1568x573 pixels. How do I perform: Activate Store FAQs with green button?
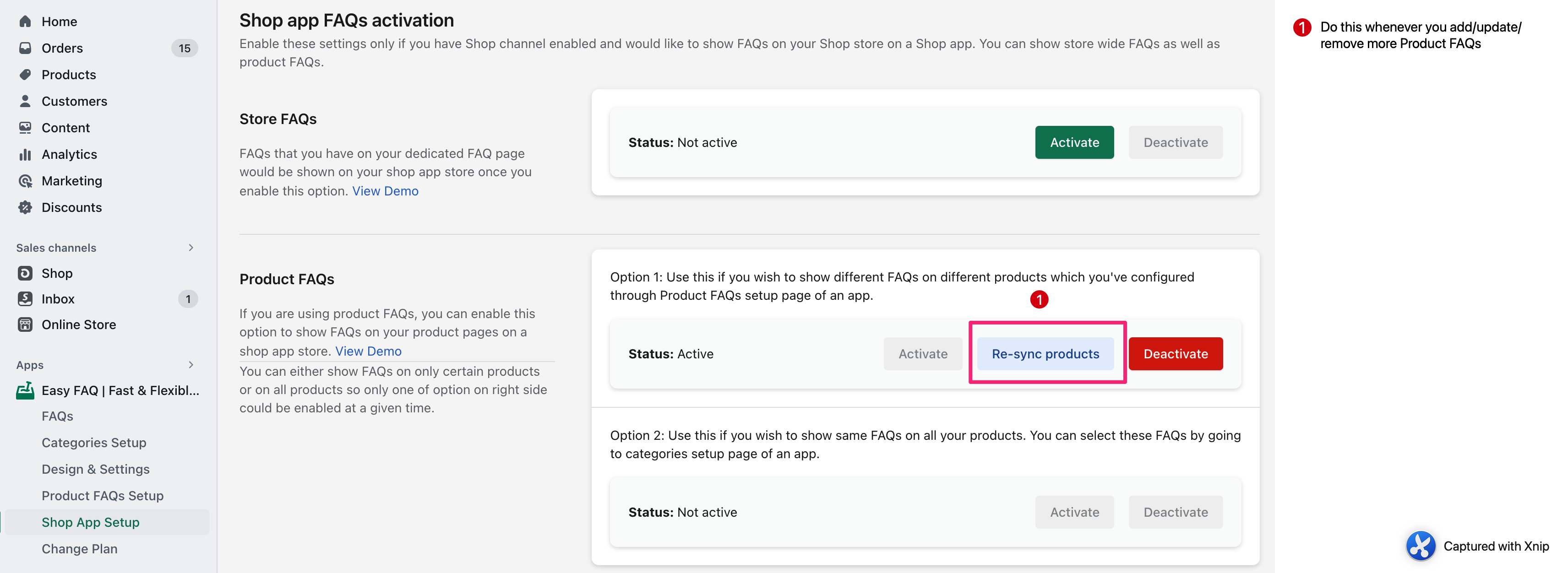tap(1074, 142)
